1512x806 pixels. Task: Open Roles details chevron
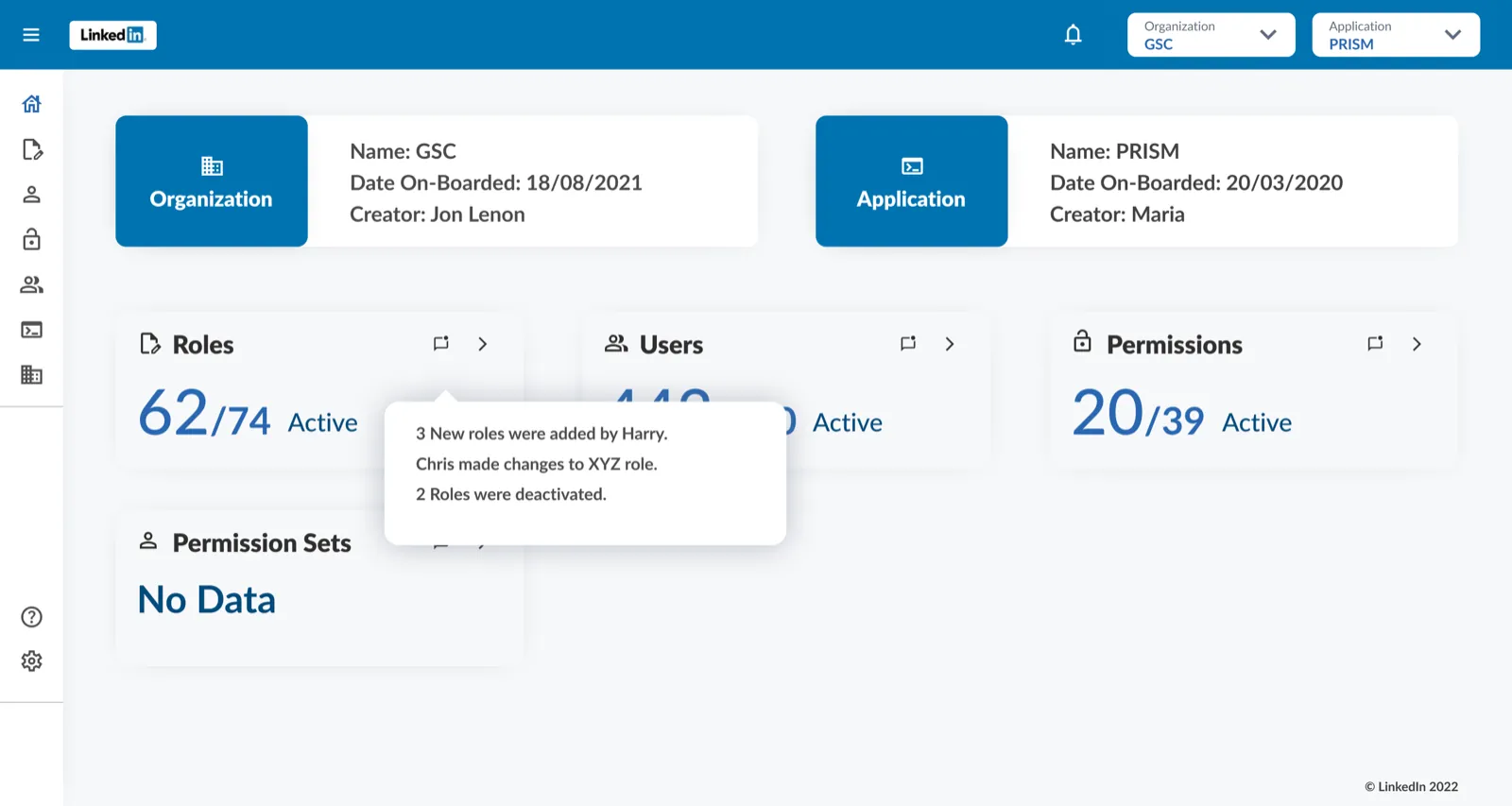click(x=483, y=344)
